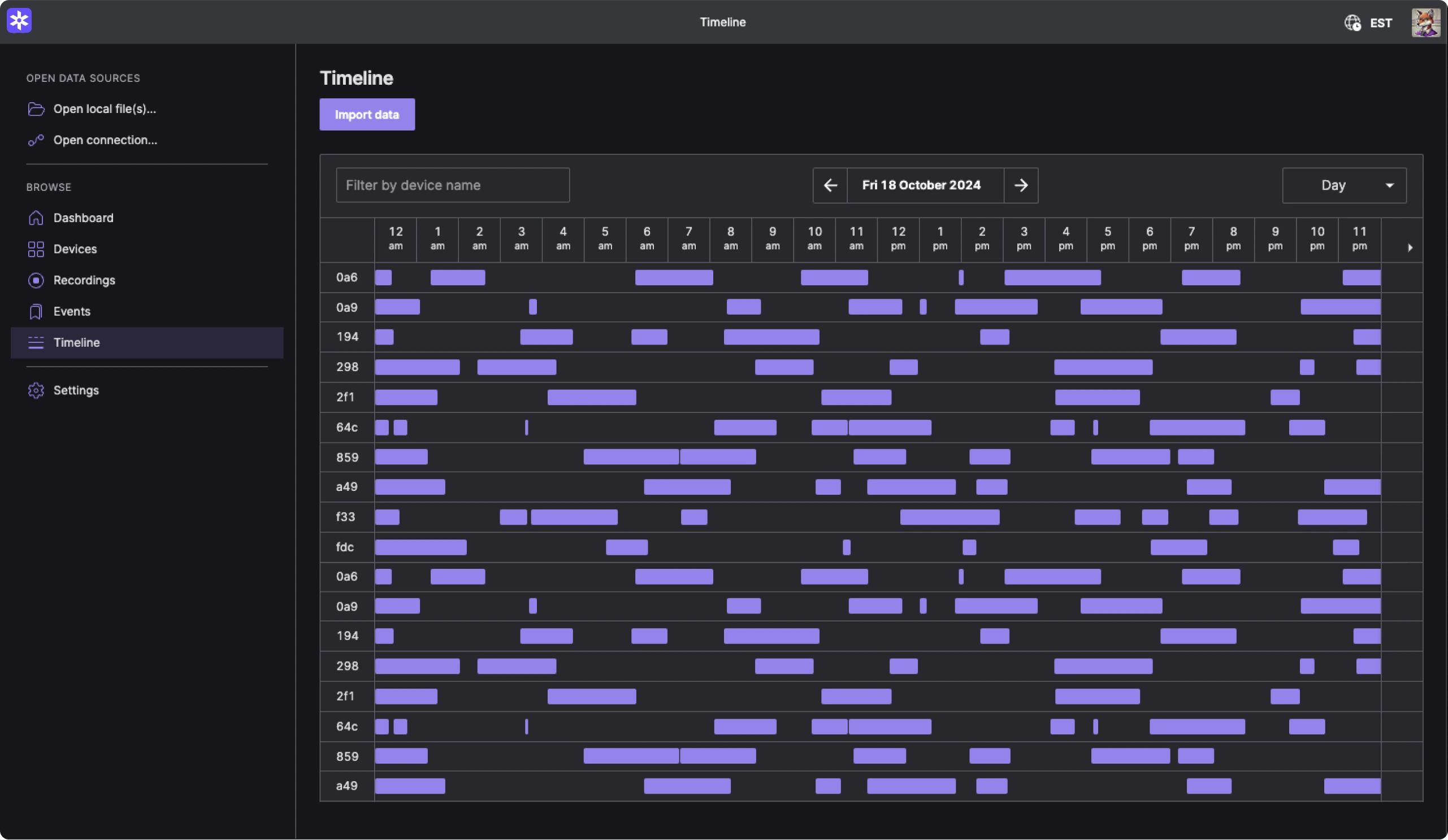
Task: Switch to the Timeline sidebar tab
Action: coord(76,342)
